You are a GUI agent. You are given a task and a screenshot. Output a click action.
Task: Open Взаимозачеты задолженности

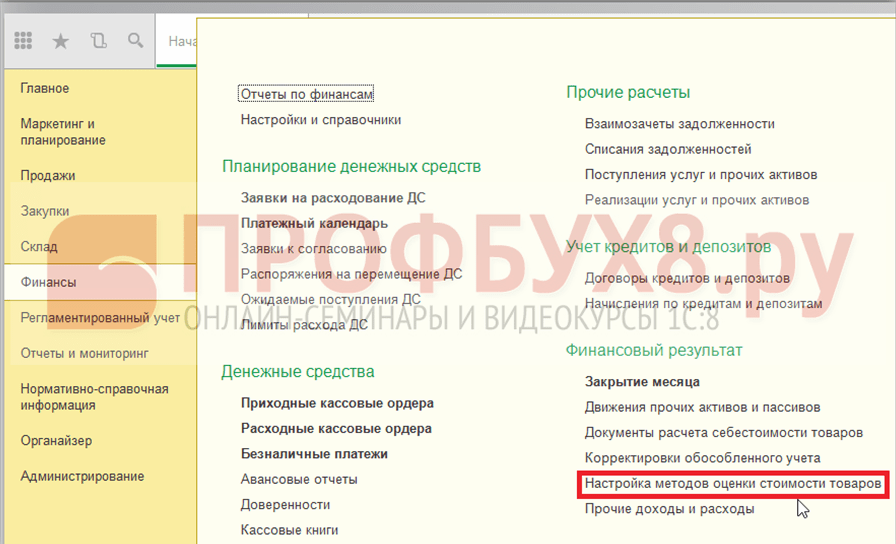coord(679,124)
